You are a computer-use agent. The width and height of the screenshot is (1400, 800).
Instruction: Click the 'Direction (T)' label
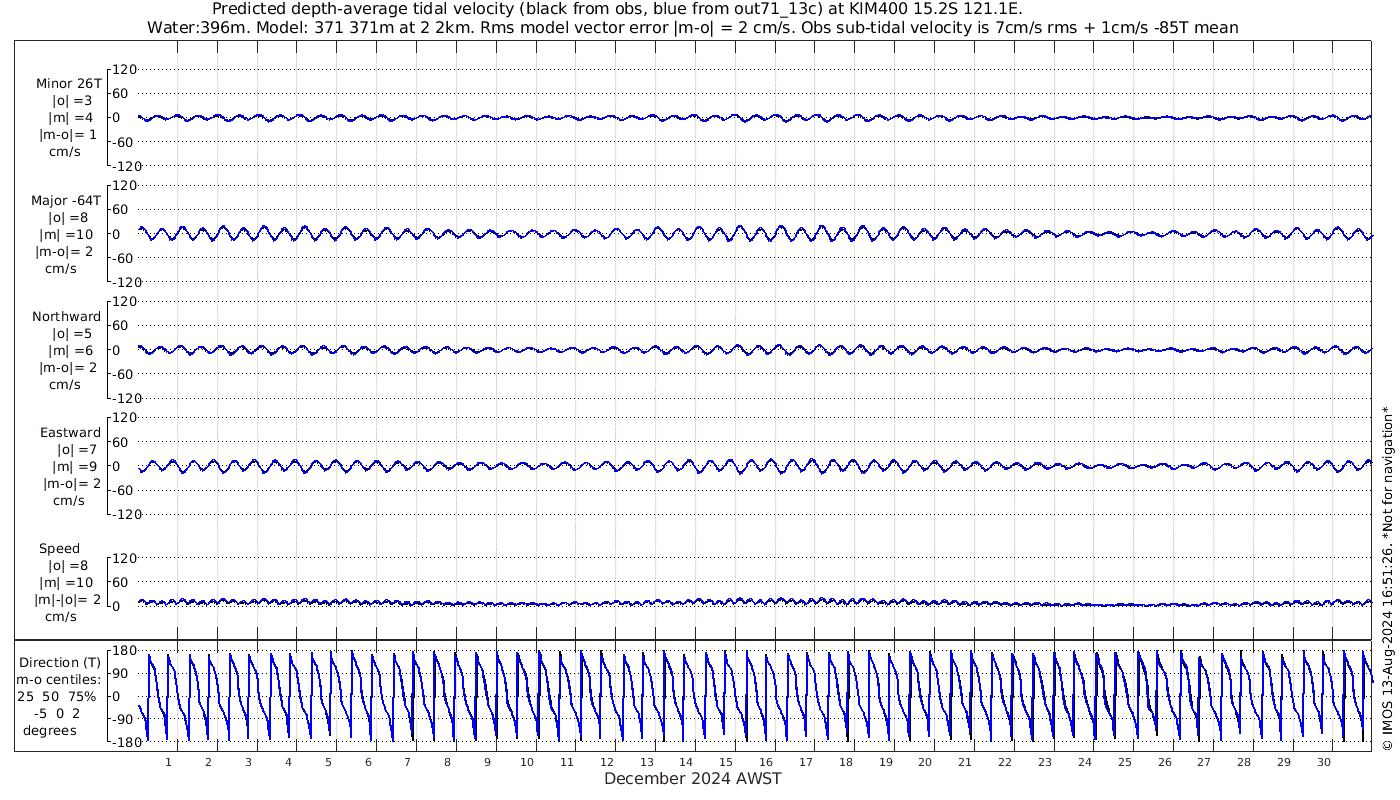pos(60,662)
